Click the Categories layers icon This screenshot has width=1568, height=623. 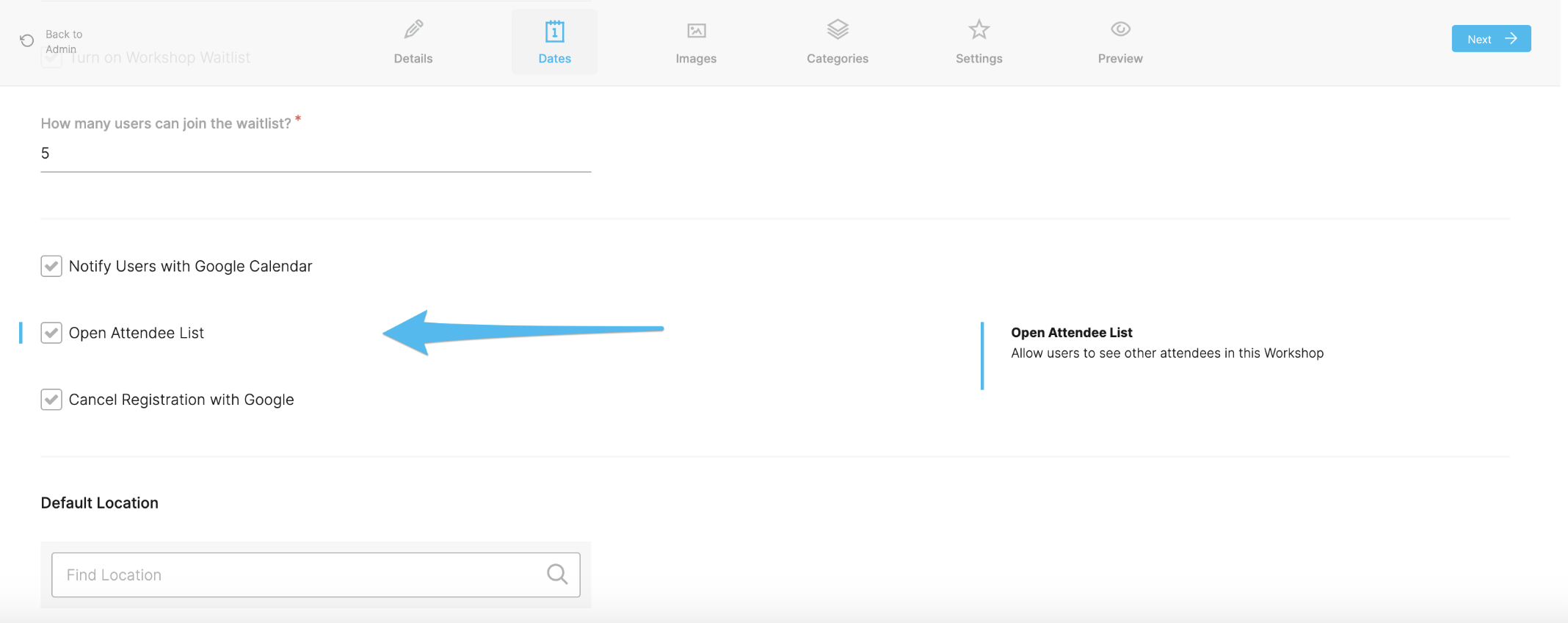[x=838, y=29]
